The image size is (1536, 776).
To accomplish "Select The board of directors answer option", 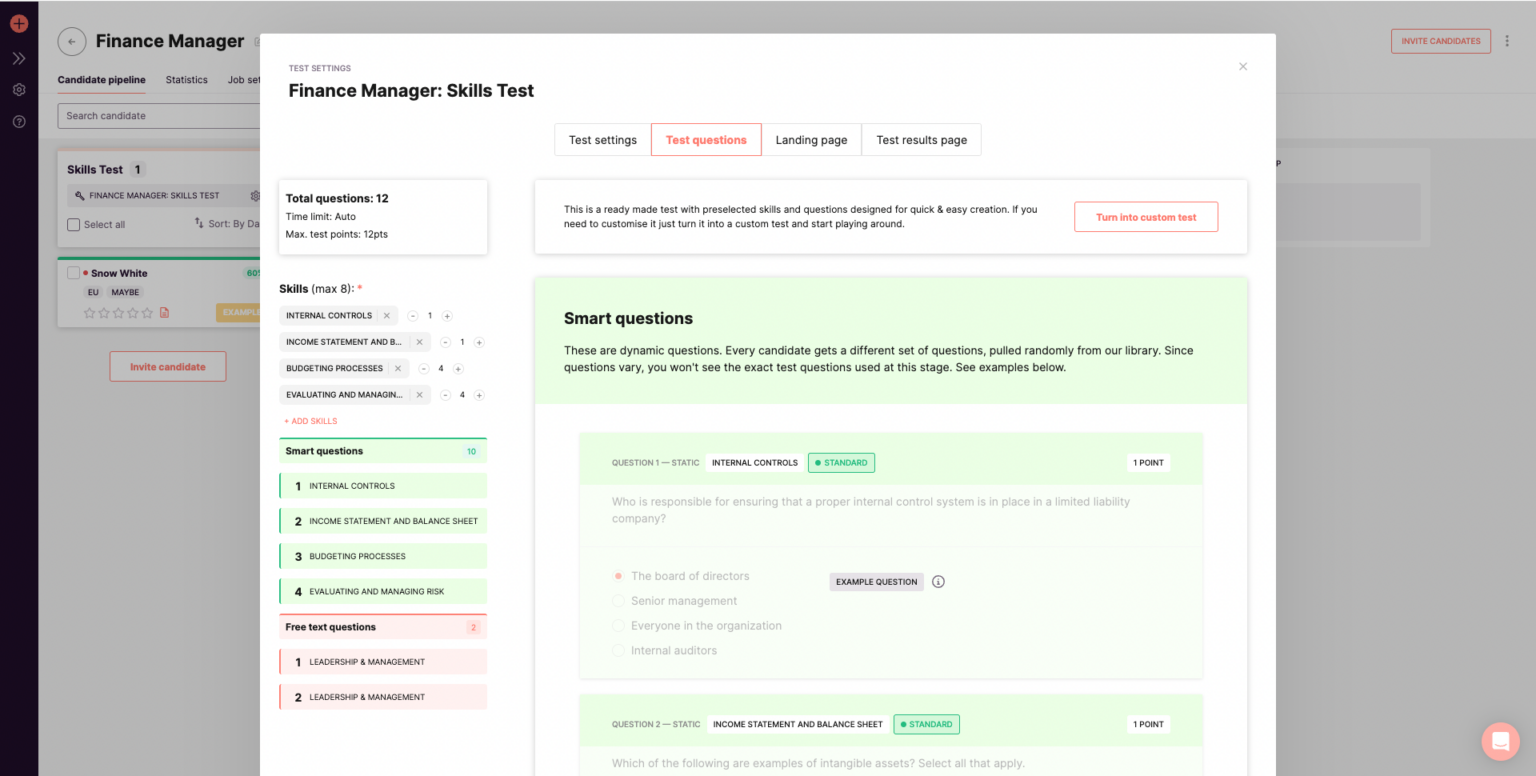I will (618, 575).
